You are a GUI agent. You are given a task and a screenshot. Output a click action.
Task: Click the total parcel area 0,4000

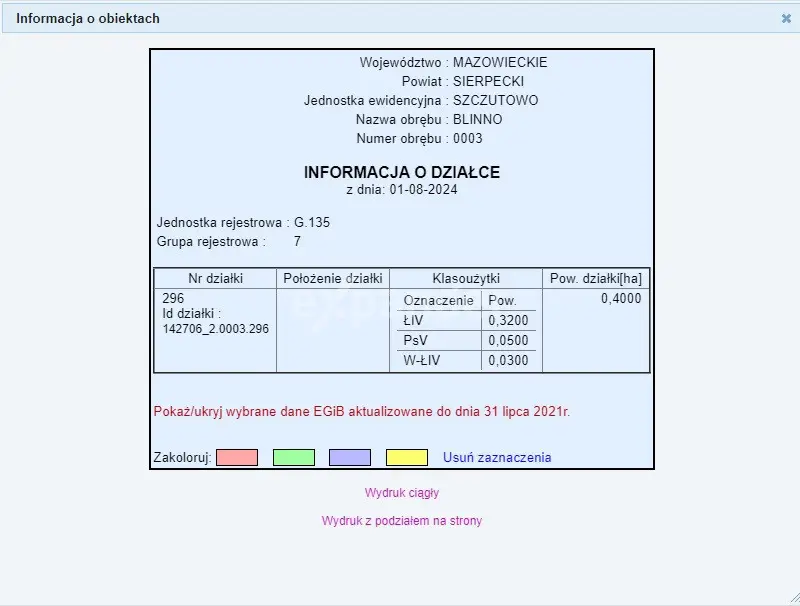[621, 299]
